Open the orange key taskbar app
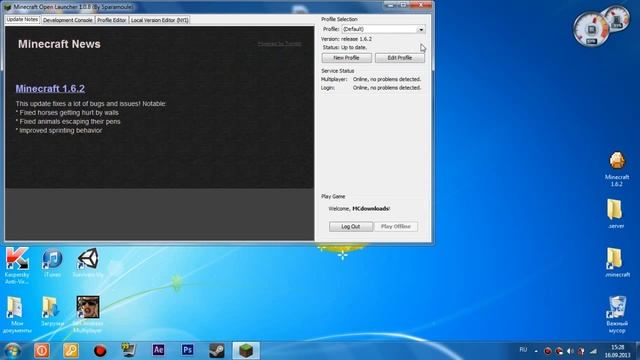The height and width of the screenshot is (360, 640). pos(71,351)
